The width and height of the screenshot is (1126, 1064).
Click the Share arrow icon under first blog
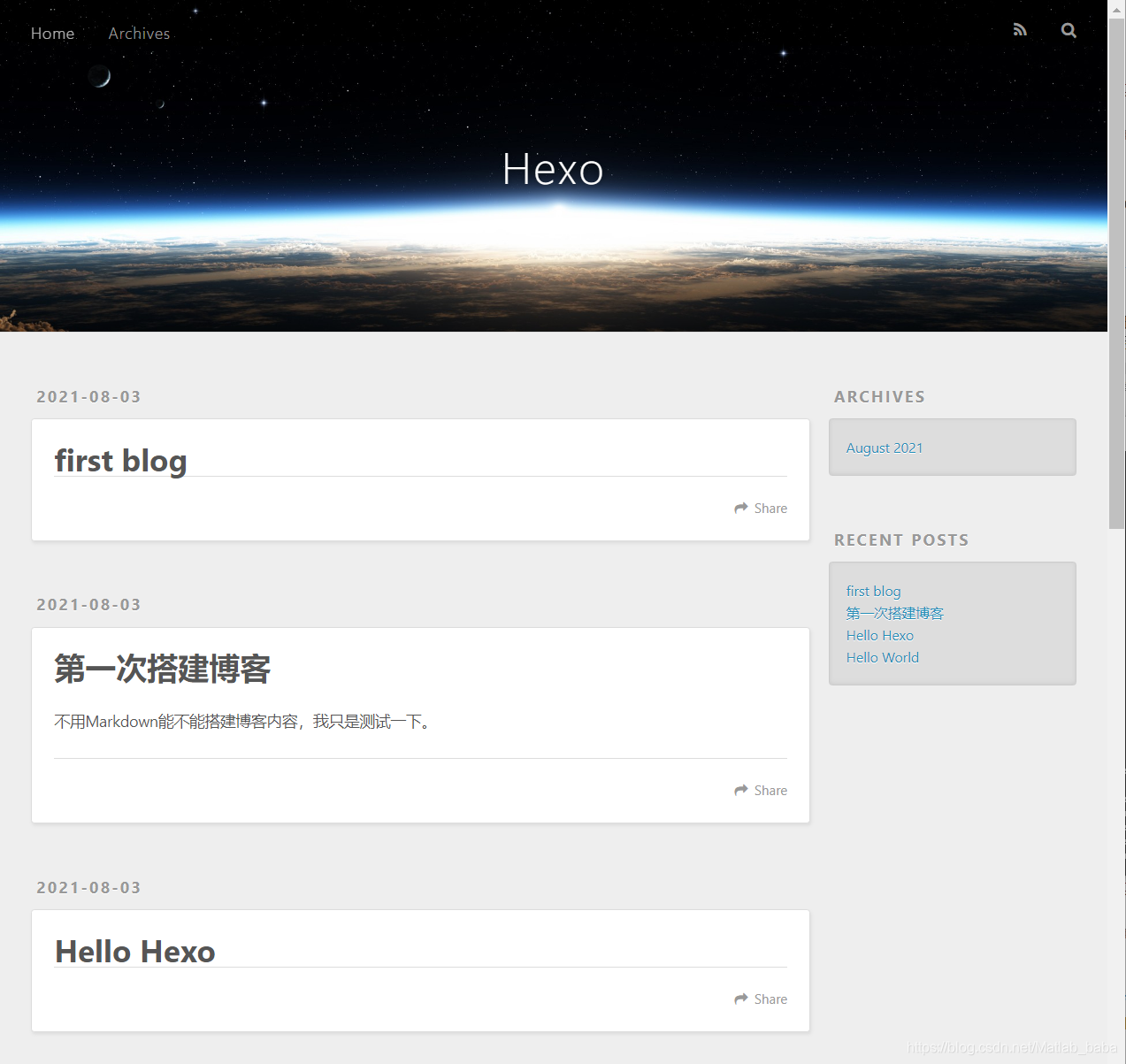741,508
